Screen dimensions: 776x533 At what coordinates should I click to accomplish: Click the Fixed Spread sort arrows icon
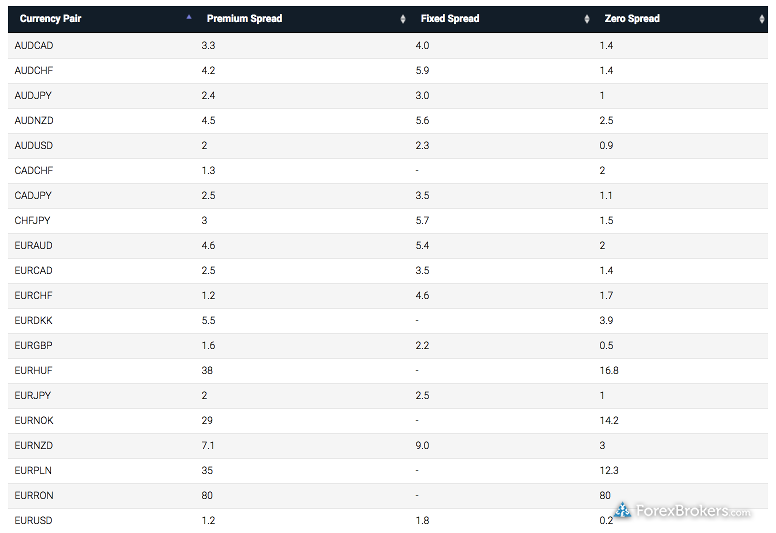coord(587,19)
